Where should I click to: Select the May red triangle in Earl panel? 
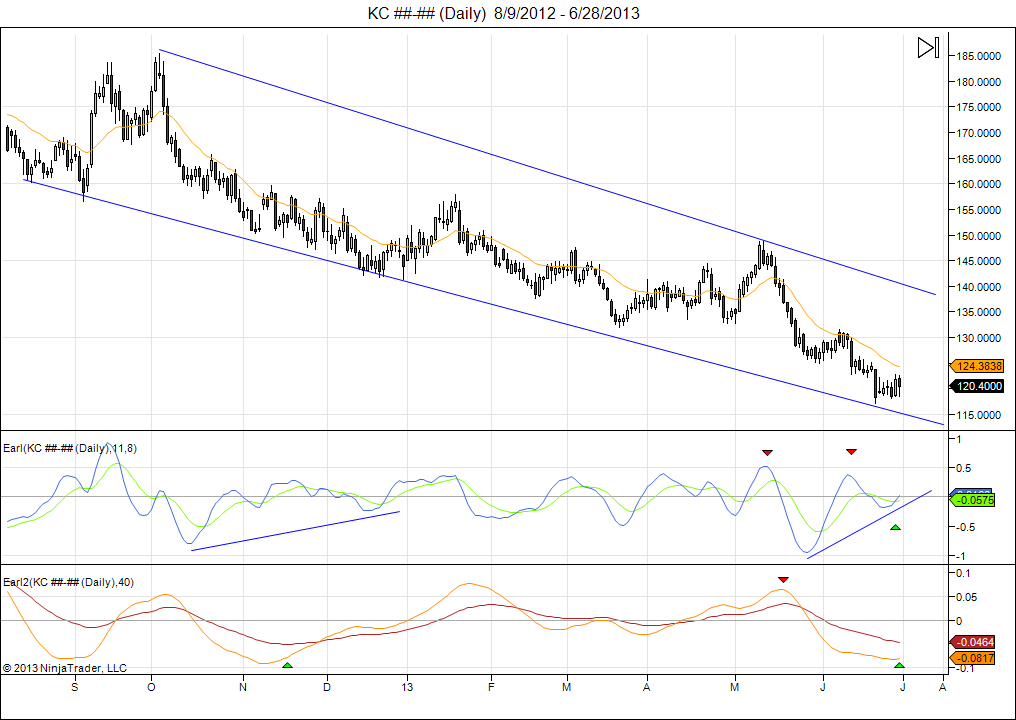[x=767, y=453]
